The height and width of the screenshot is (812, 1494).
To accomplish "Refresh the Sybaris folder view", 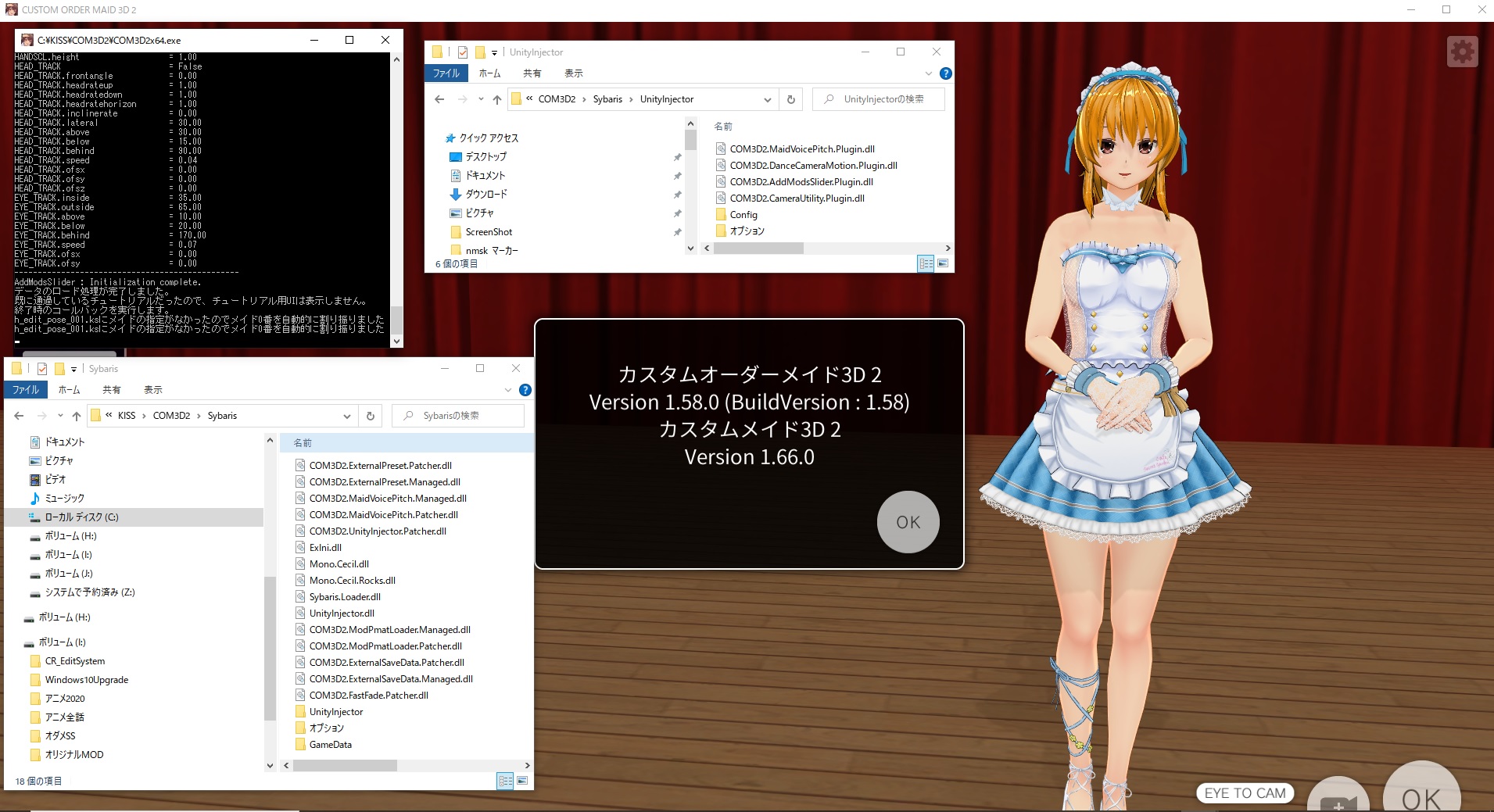I will [371, 416].
